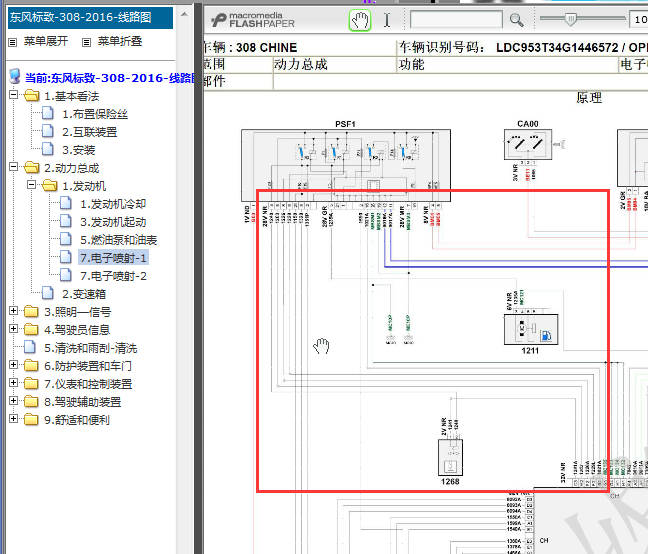The height and width of the screenshot is (554, 648).
Task: Click the Macromedia FlashPaper logo
Action: (x=253, y=20)
